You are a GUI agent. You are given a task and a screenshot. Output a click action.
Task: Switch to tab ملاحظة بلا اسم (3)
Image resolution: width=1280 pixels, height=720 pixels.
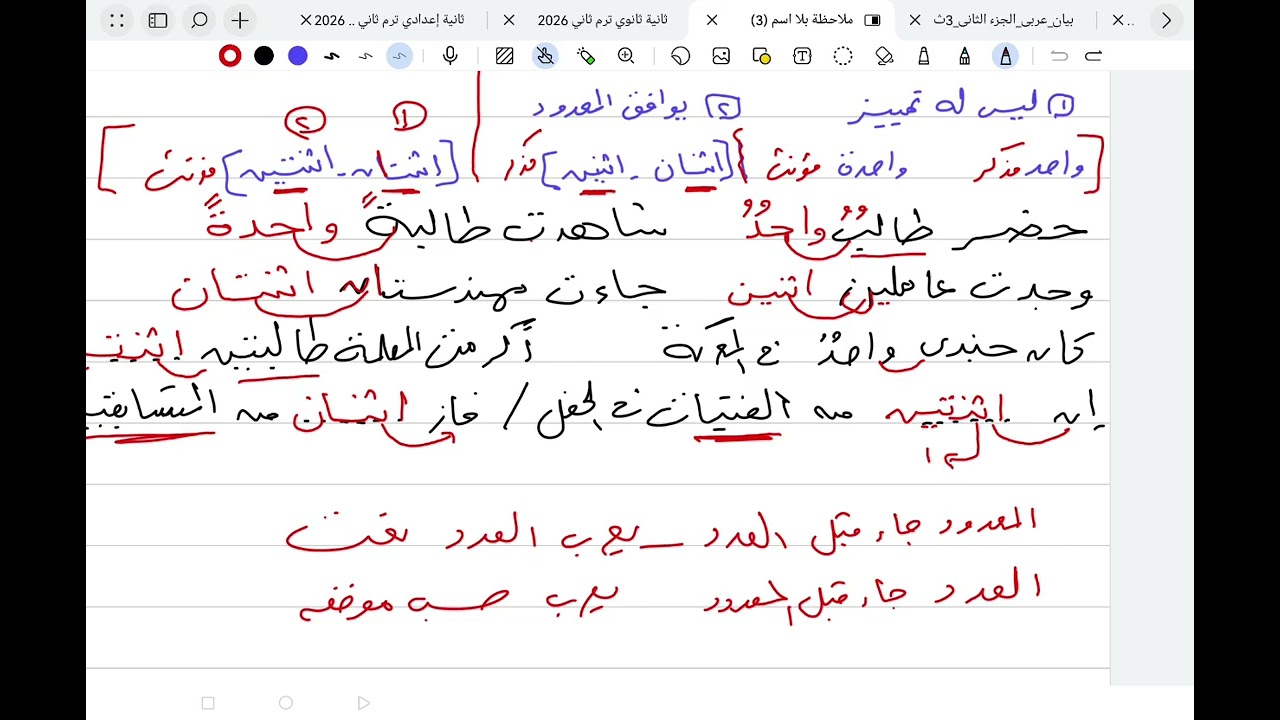(802, 20)
